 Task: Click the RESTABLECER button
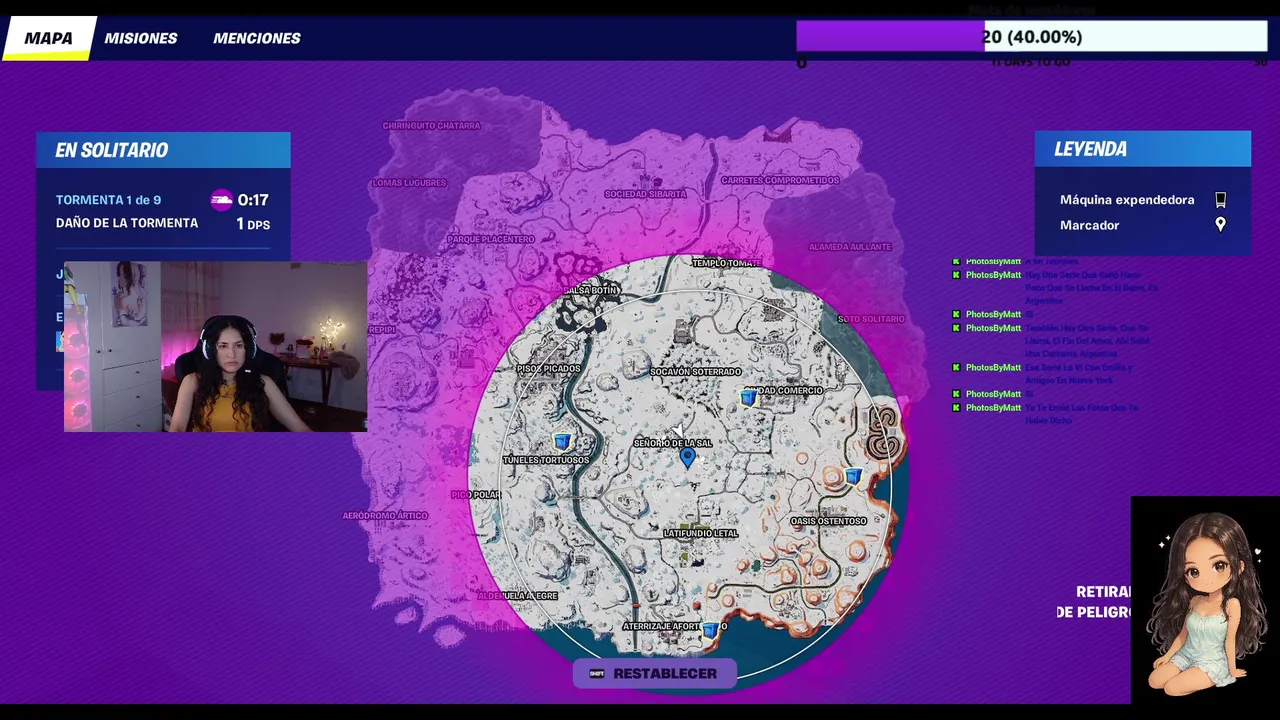[654, 673]
